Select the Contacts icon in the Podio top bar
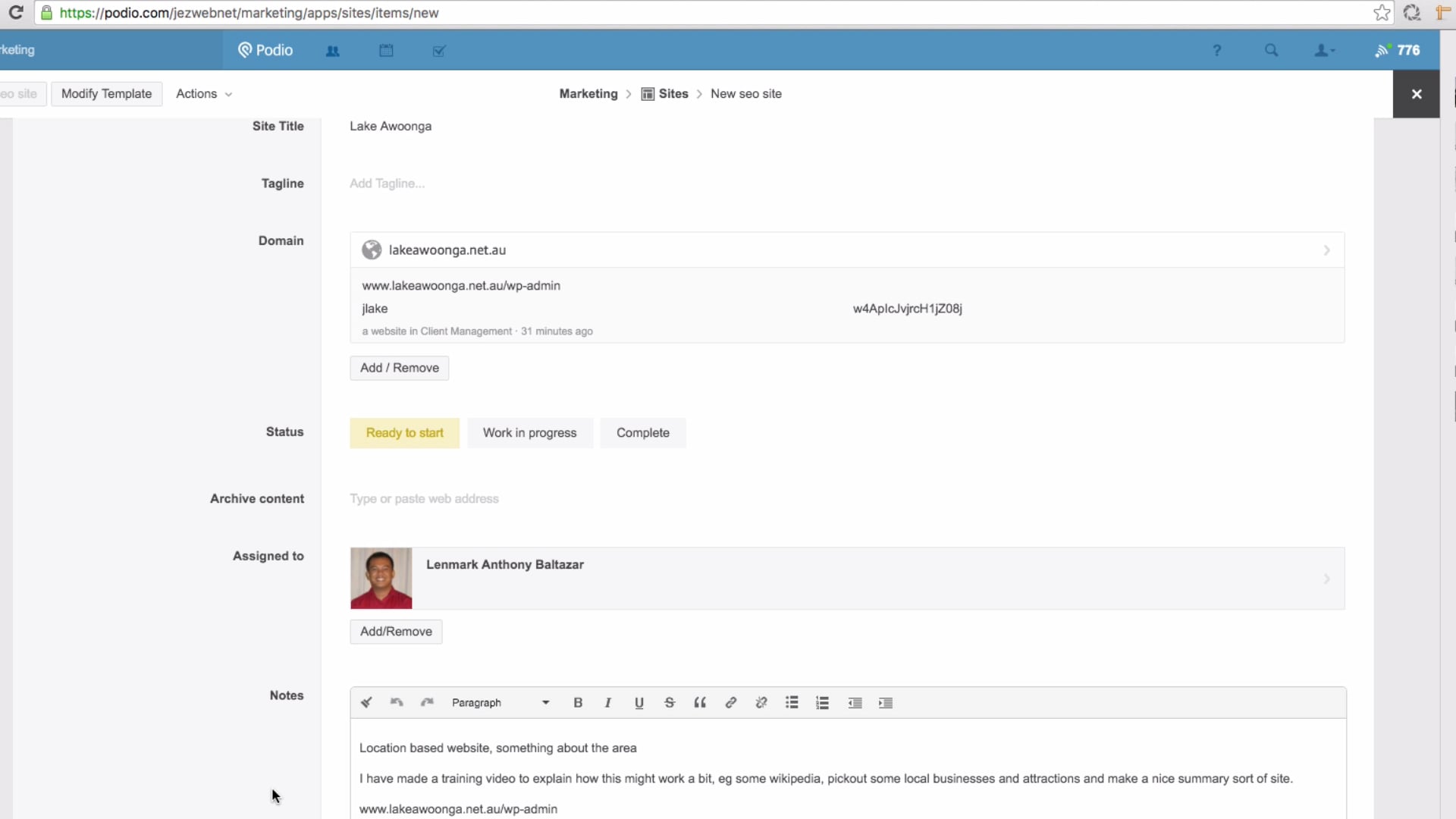The width and height of the screenshot is (1456, 819). (333, 50)
